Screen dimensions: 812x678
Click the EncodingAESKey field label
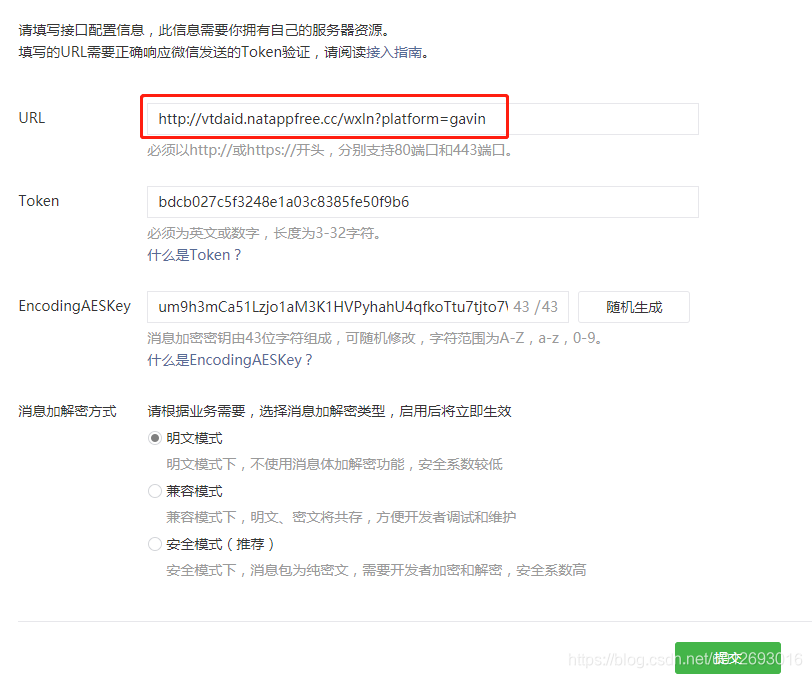75,306
